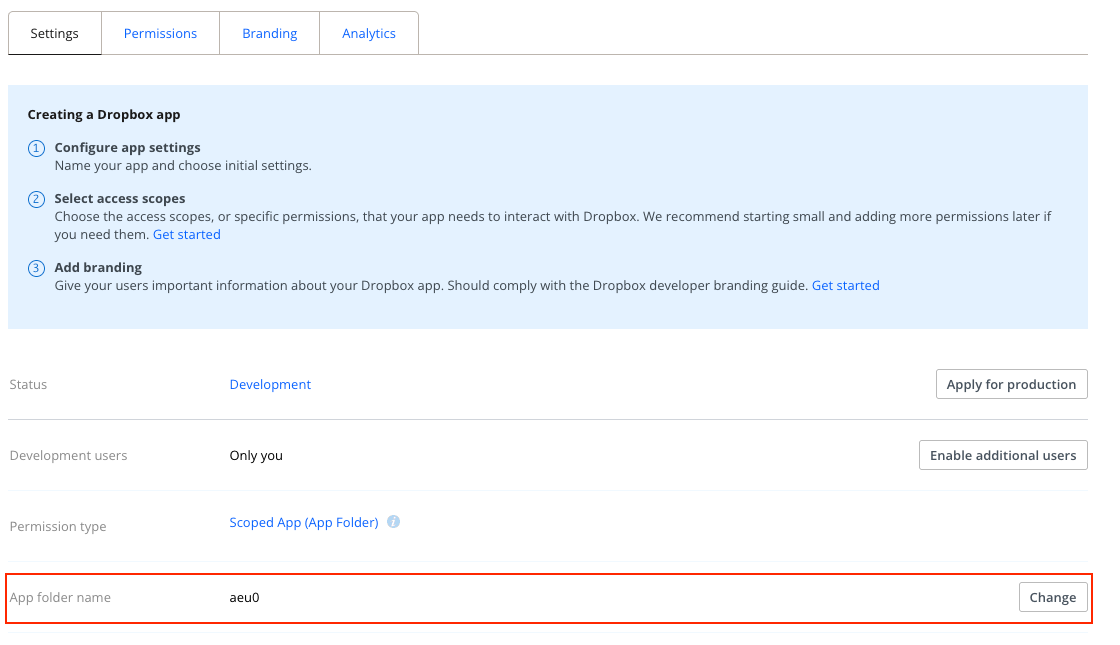
Task: Click the App folder name label
Action: click(60, 597)
